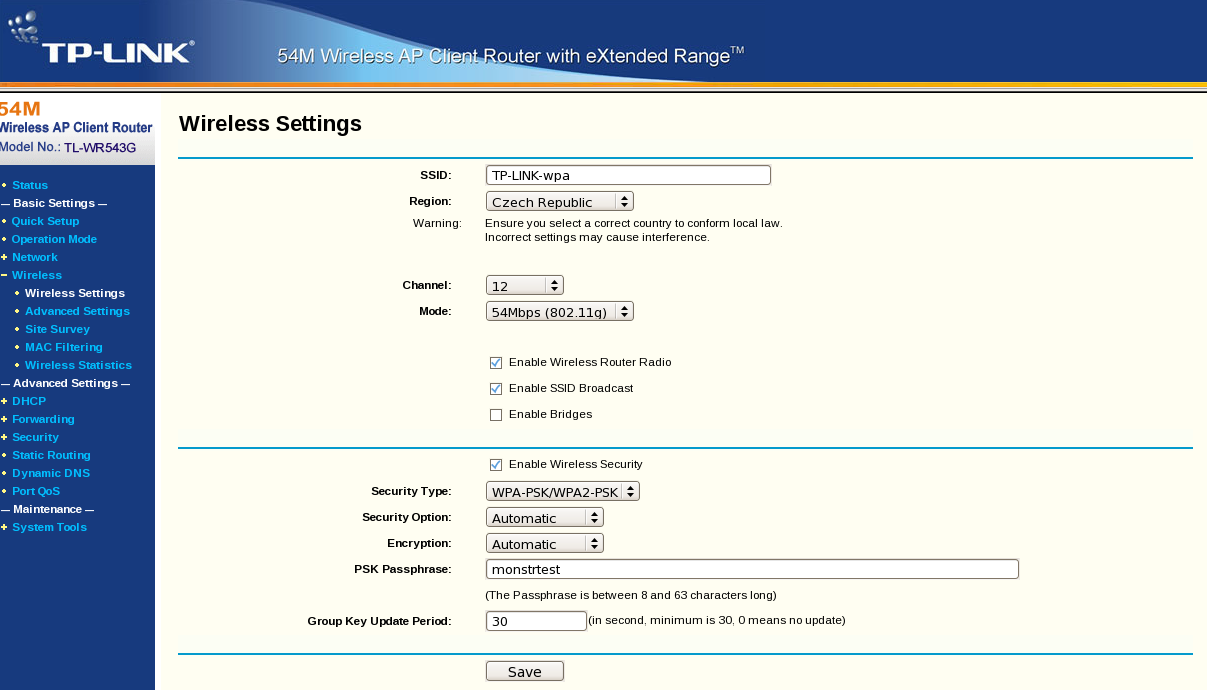Click the passphrase length hint text
This screenshot has height=690, width=1207.
[631, 595]
